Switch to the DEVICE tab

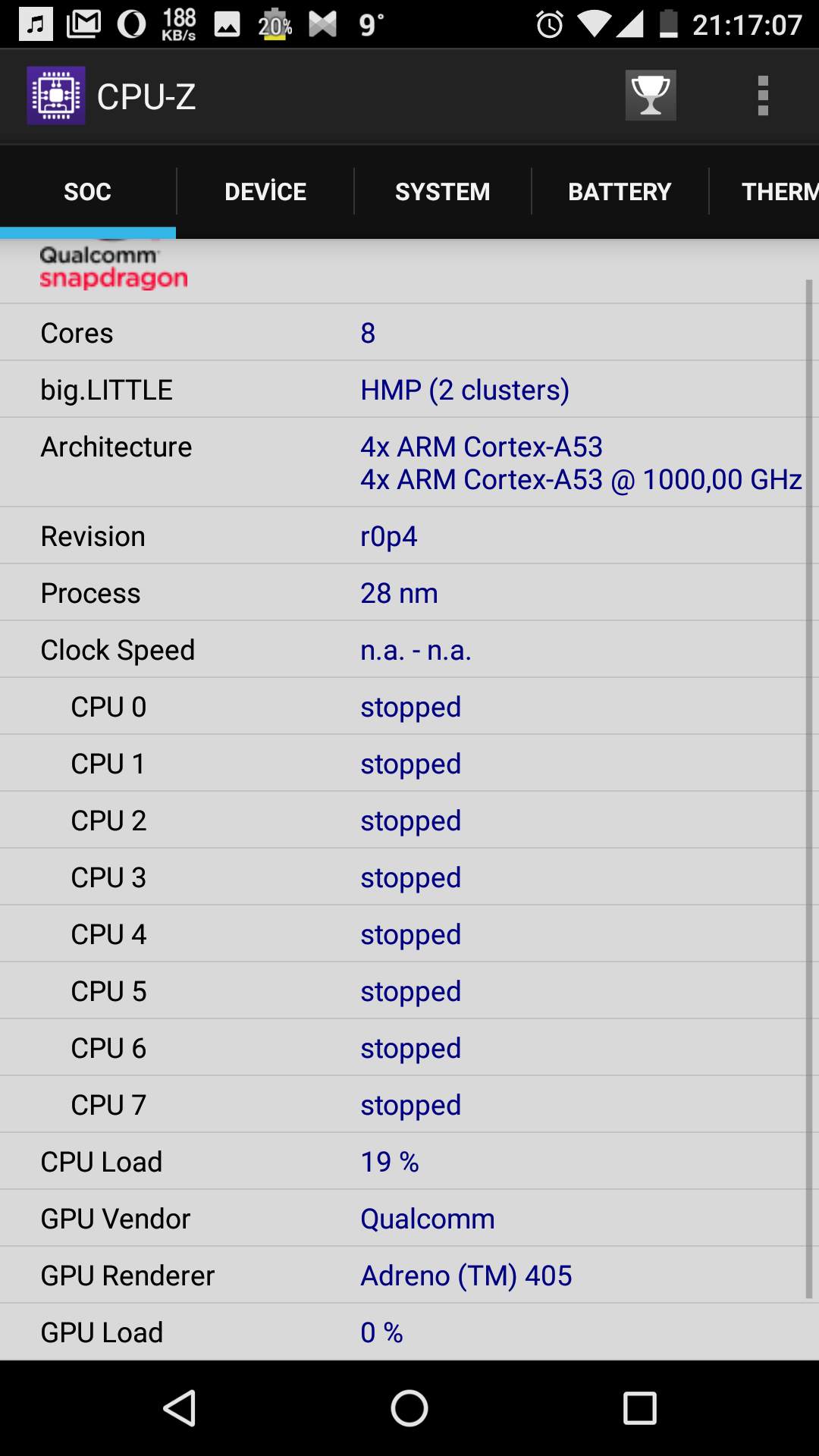pos(265,192)
